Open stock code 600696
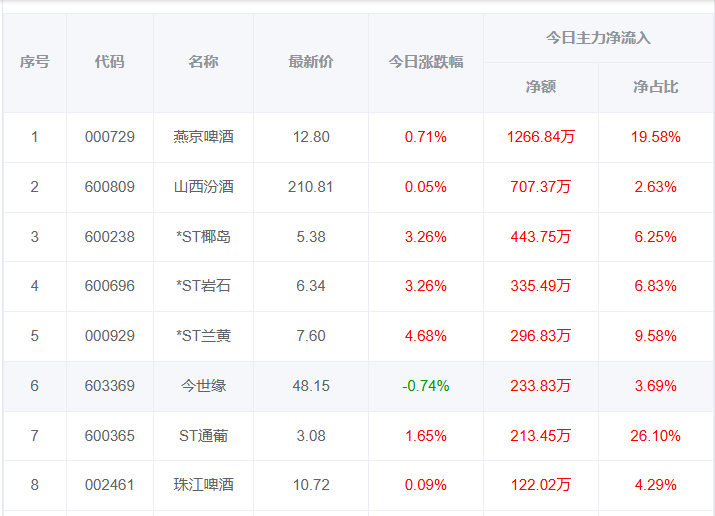Viewport: 715px width, 516px height. [x=110, y=286]
